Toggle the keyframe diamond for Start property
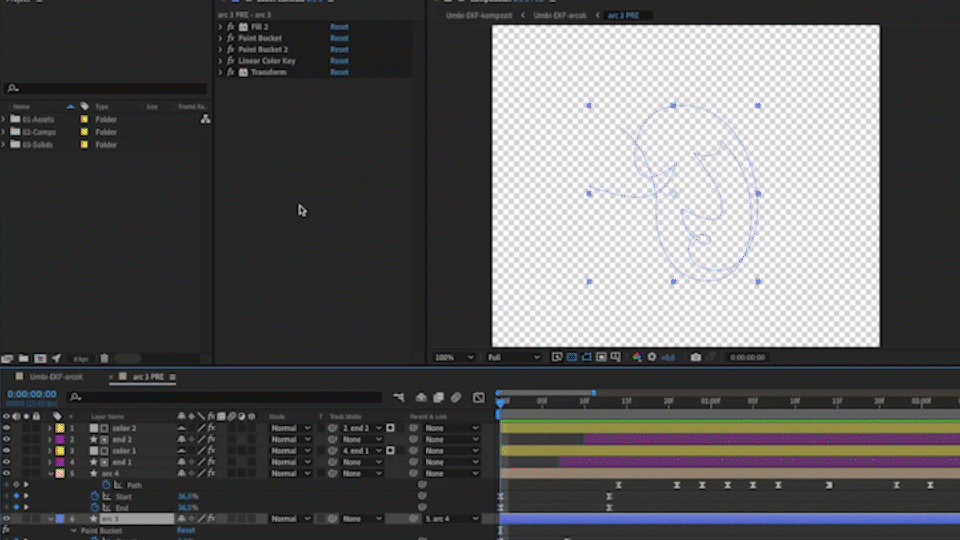 tap(17, 497)
